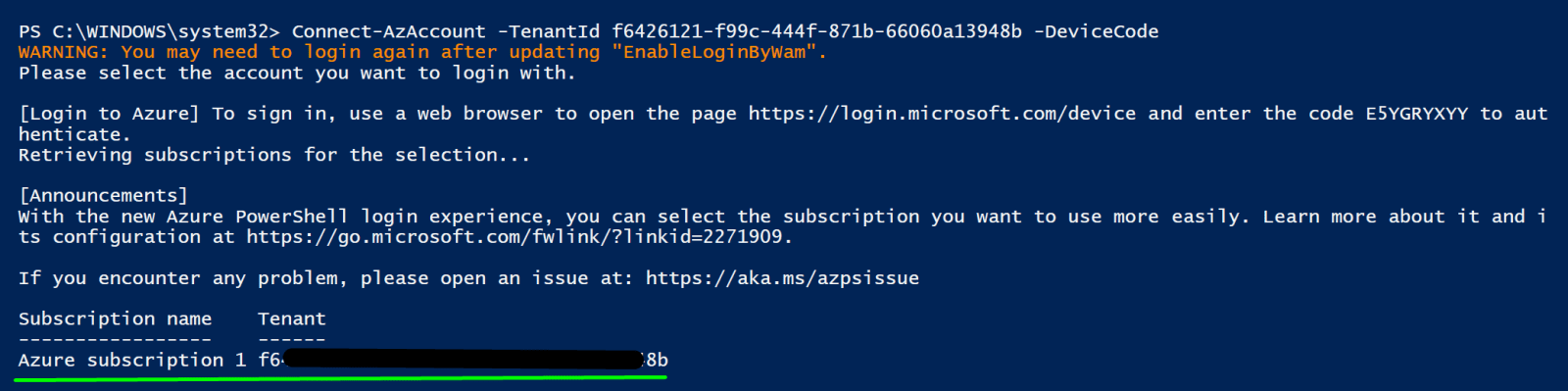Click the Tenant column header
Image resolution: width=1568 pixels, height=391 pixels.
pyautogui.click(x=291, y=319)
